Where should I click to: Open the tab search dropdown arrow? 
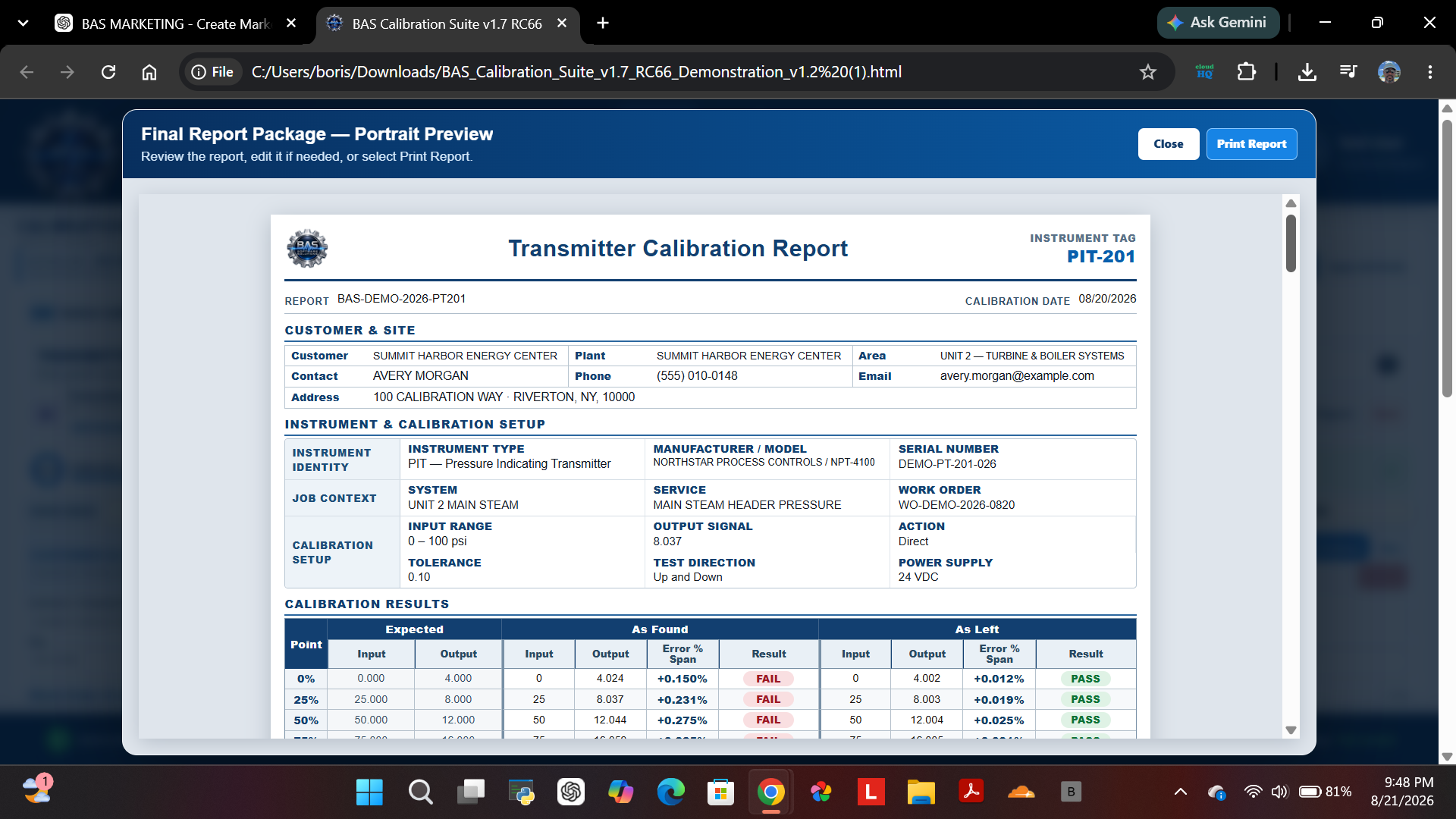[23, 24]
